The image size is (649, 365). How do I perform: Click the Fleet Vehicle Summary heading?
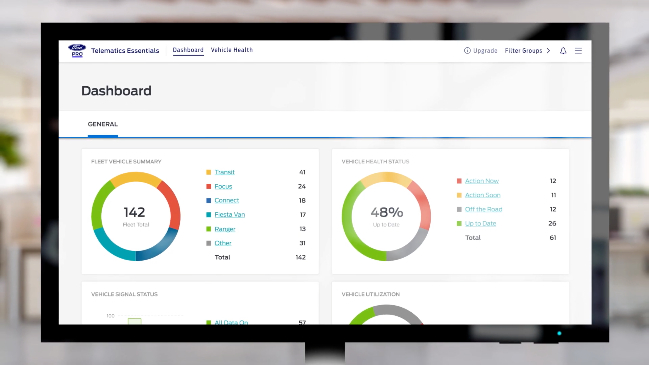pos(126,161)
